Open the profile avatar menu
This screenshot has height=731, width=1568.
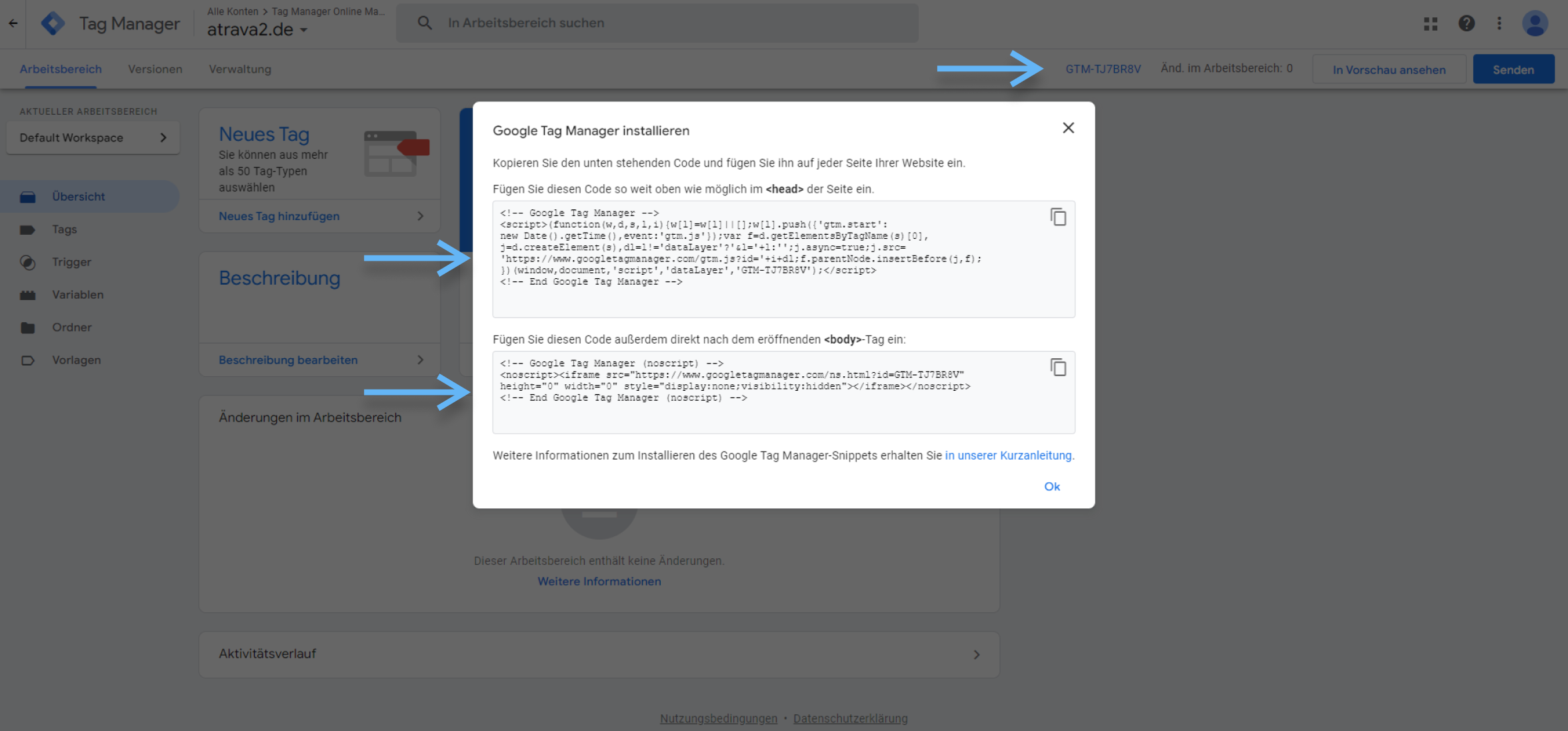[1535, 23]
